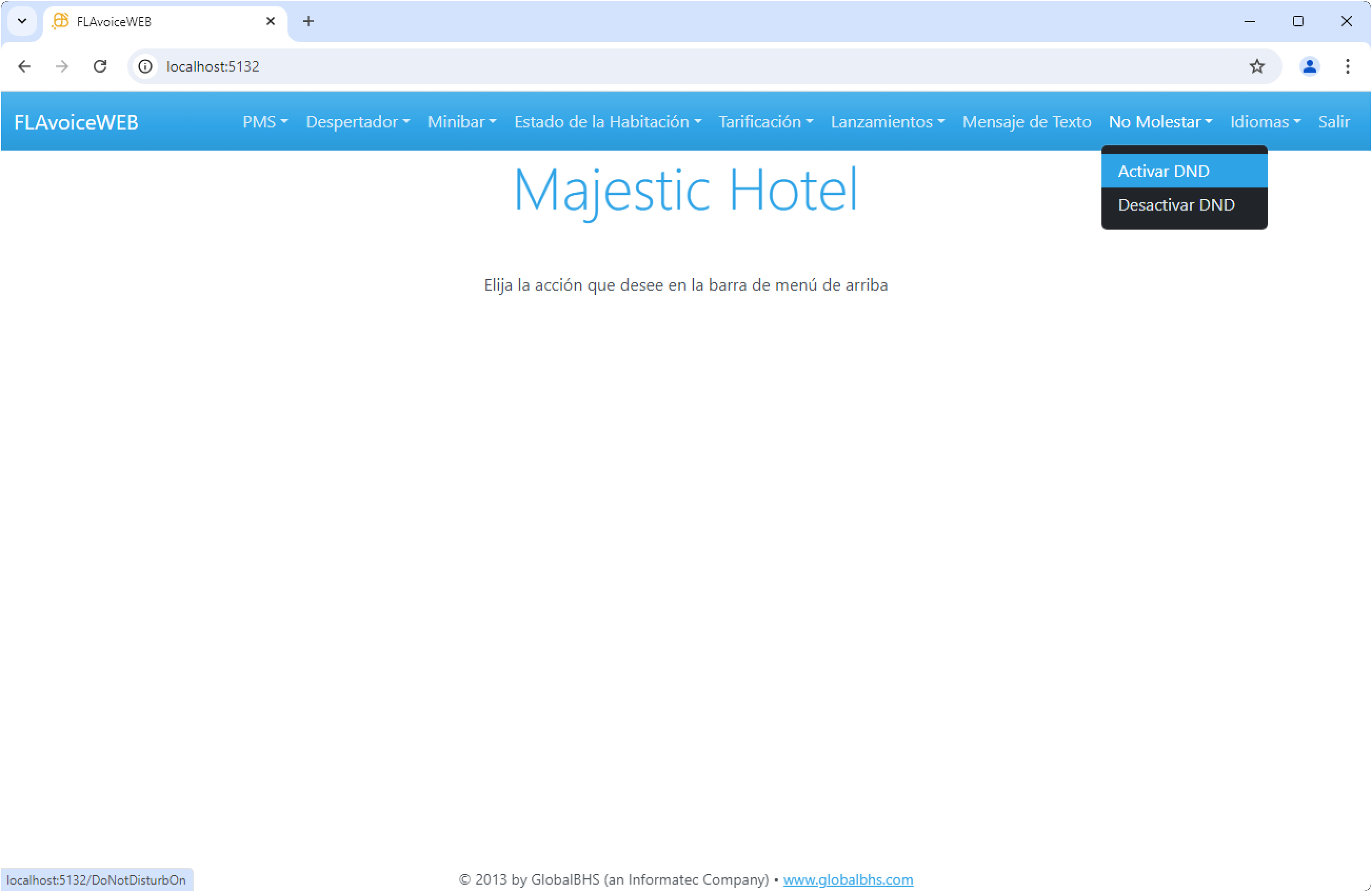Click the localhost address bar field
The width and height of the screenshot is (1372, 892).
pos(692,66)
